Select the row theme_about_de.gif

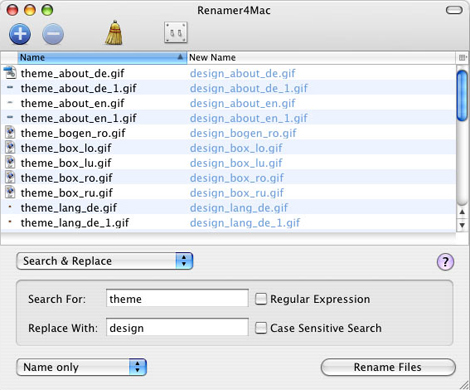point(228,73)
